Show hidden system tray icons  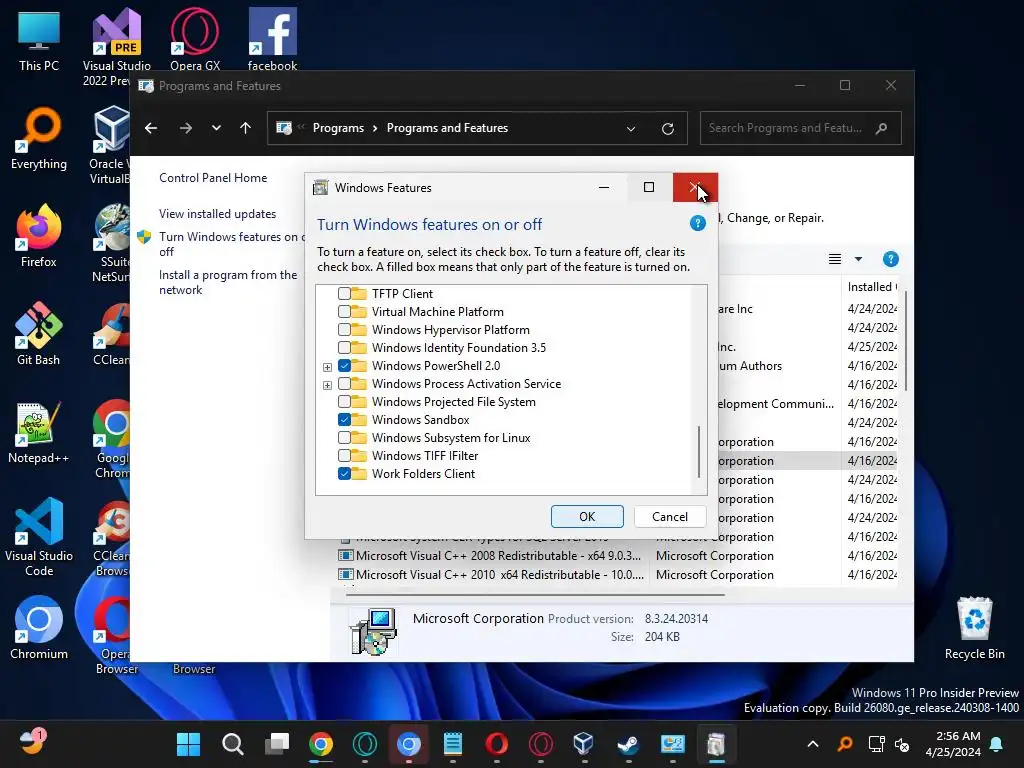click(x=813, y=744)
